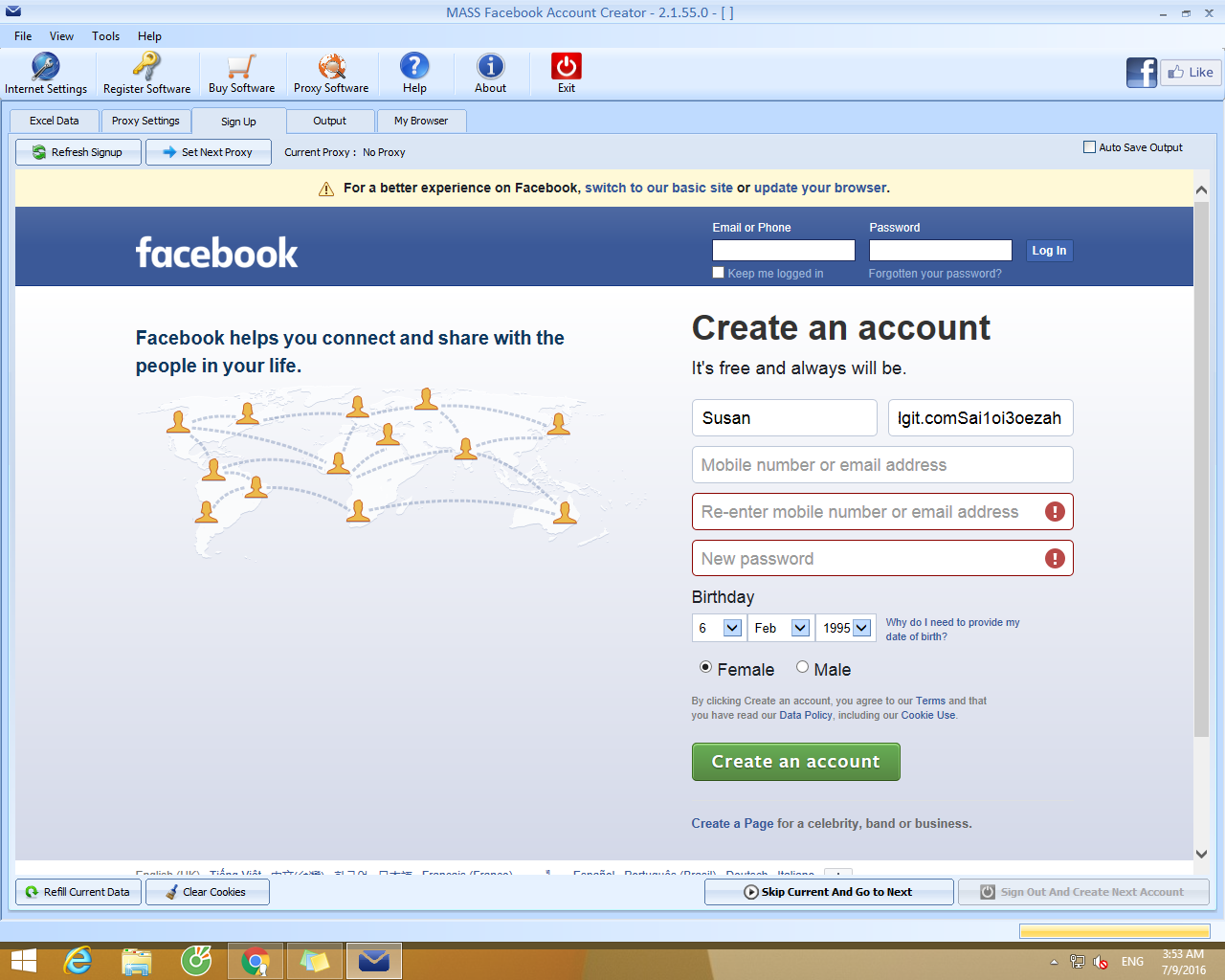The height and width of the screenshot is (980, 1225).
Task: Open the Tools menu
Action: coord(105,36)
